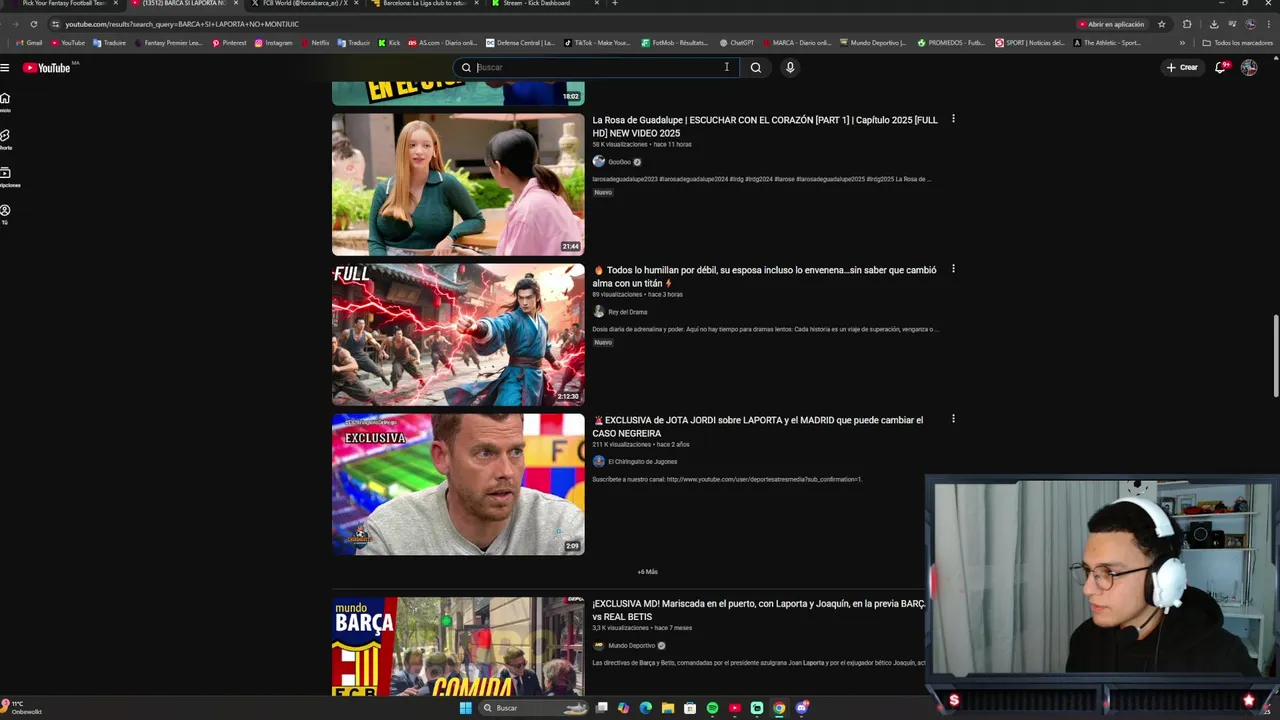This screenshot has width=1280, height=720.
Task: Open Netflix bookmark
Action: click(x=315, y=43)
